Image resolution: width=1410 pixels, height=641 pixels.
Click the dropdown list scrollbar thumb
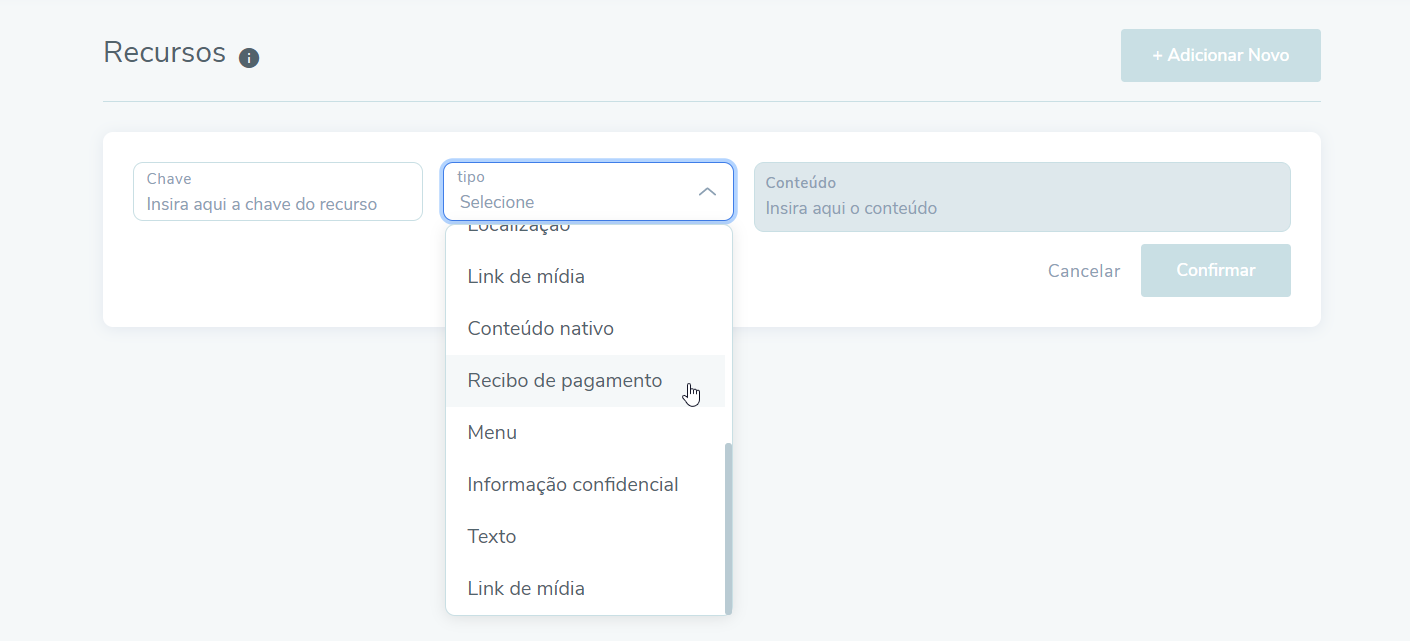click(x=728, y=527)
